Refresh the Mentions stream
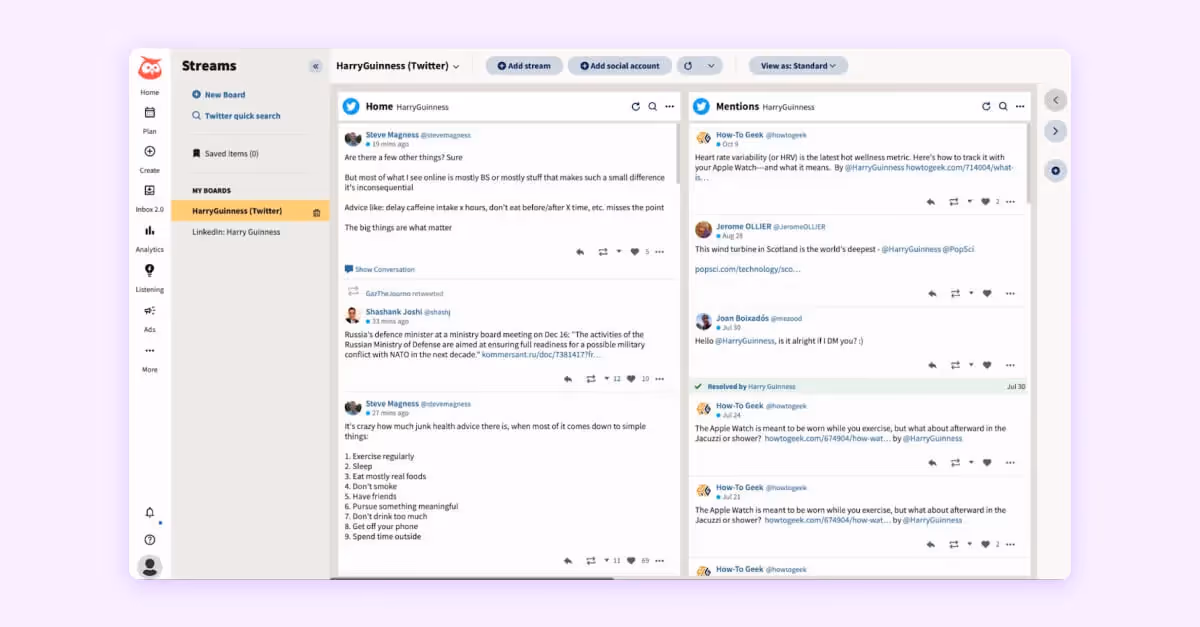The image size is (1200, 627). (986, 106)
